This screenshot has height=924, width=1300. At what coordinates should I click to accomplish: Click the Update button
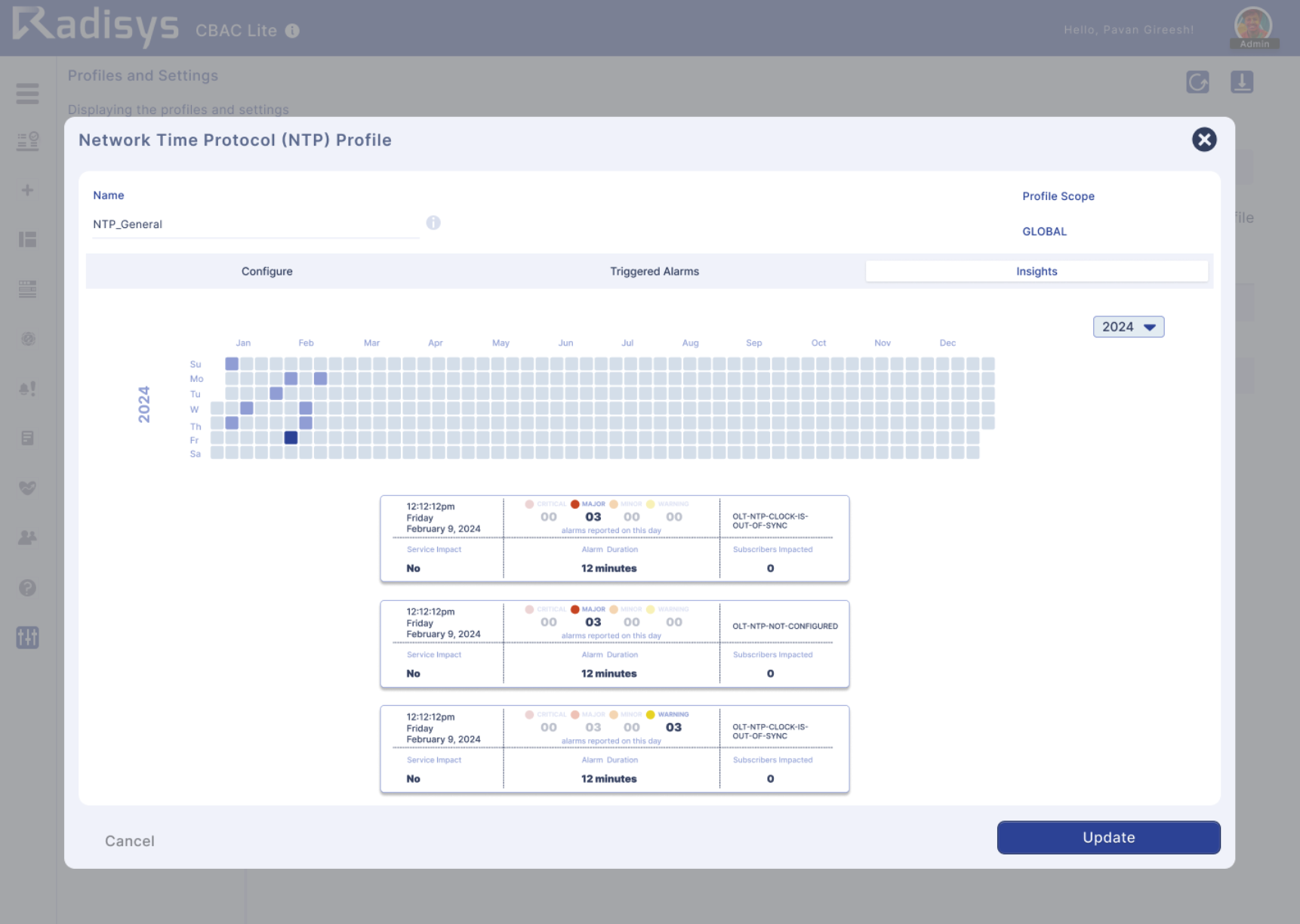point(1107,837)
